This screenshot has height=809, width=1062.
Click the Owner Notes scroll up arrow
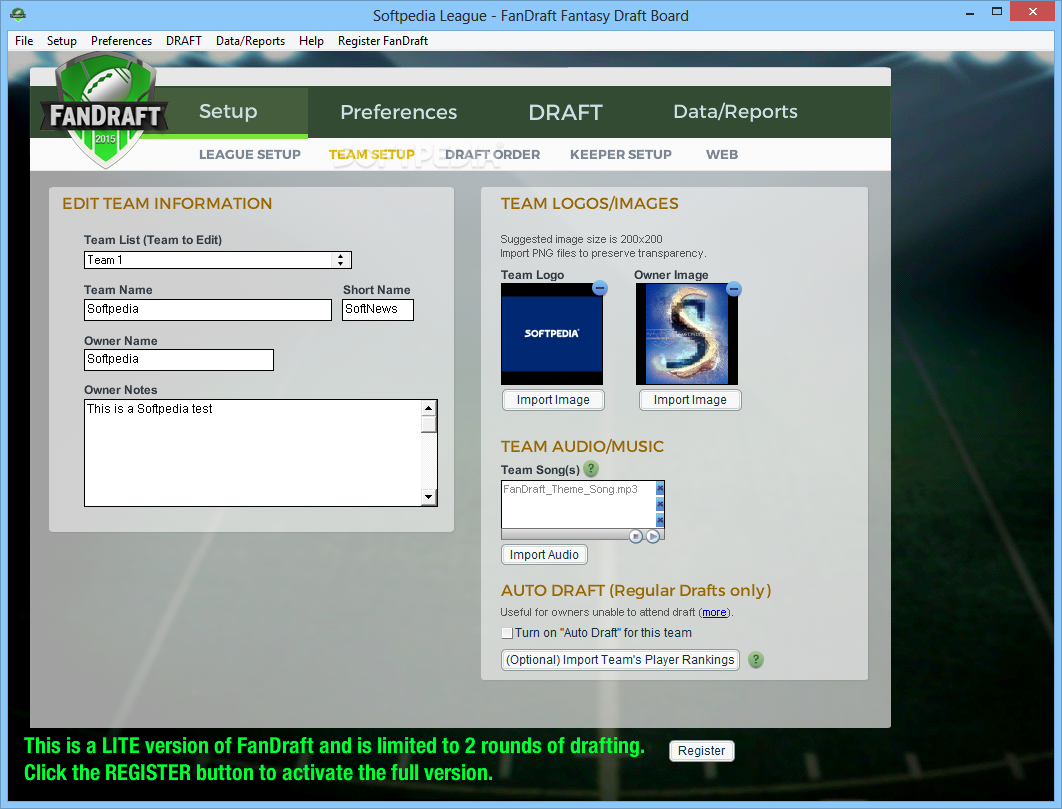[x=428, y=408]
